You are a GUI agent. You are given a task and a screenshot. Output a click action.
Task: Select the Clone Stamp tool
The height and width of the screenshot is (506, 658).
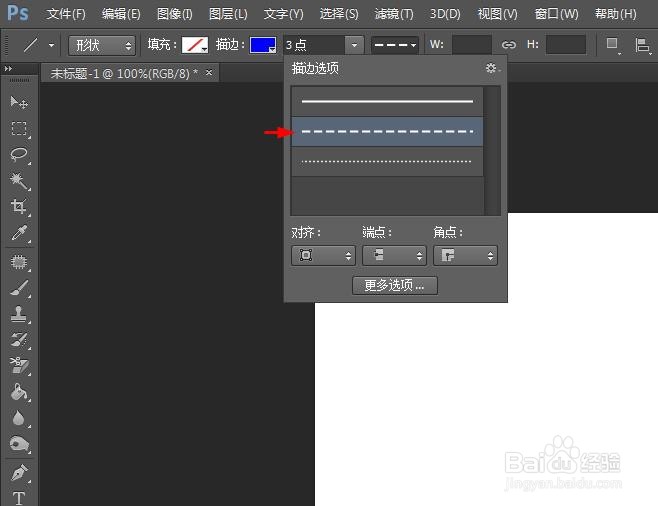tap(18, 314)
